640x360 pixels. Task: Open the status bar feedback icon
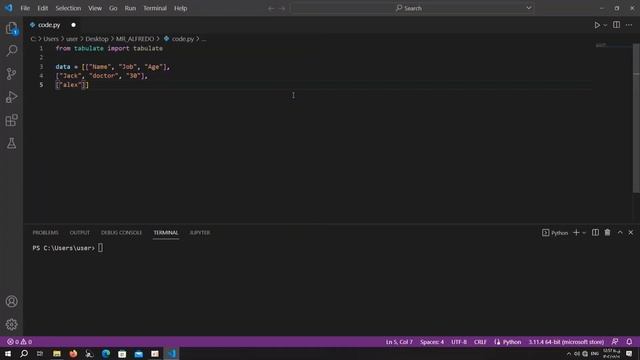(x=615, y=342)
